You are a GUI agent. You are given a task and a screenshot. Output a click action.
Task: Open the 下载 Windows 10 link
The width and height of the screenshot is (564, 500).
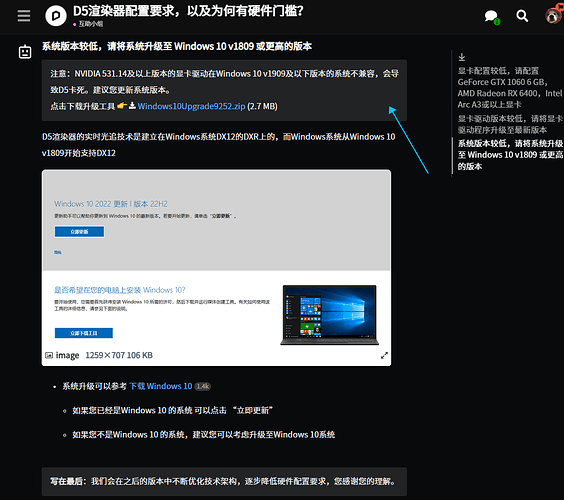[161, 386]
